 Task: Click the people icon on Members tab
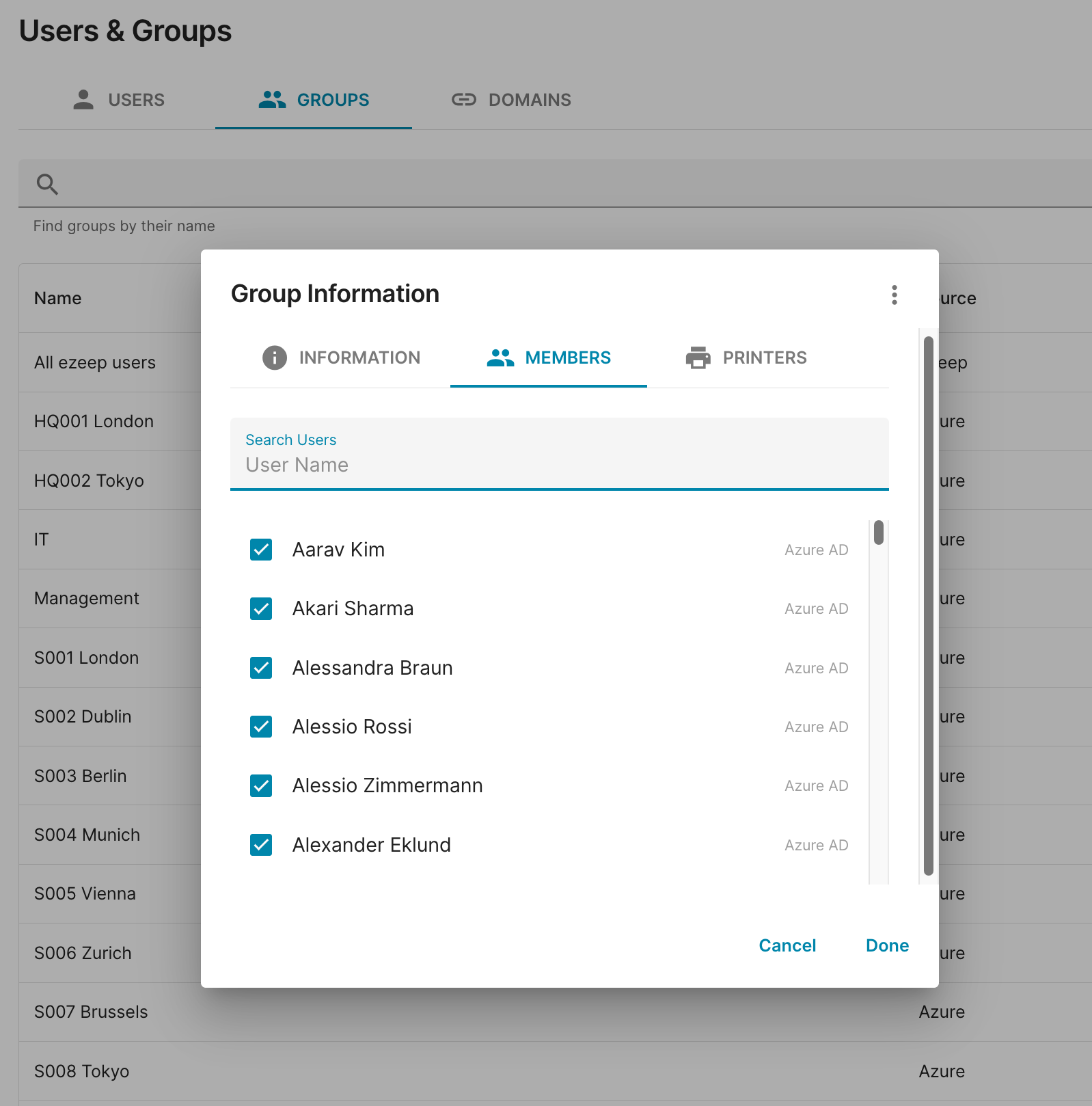(x=500, y=358)
